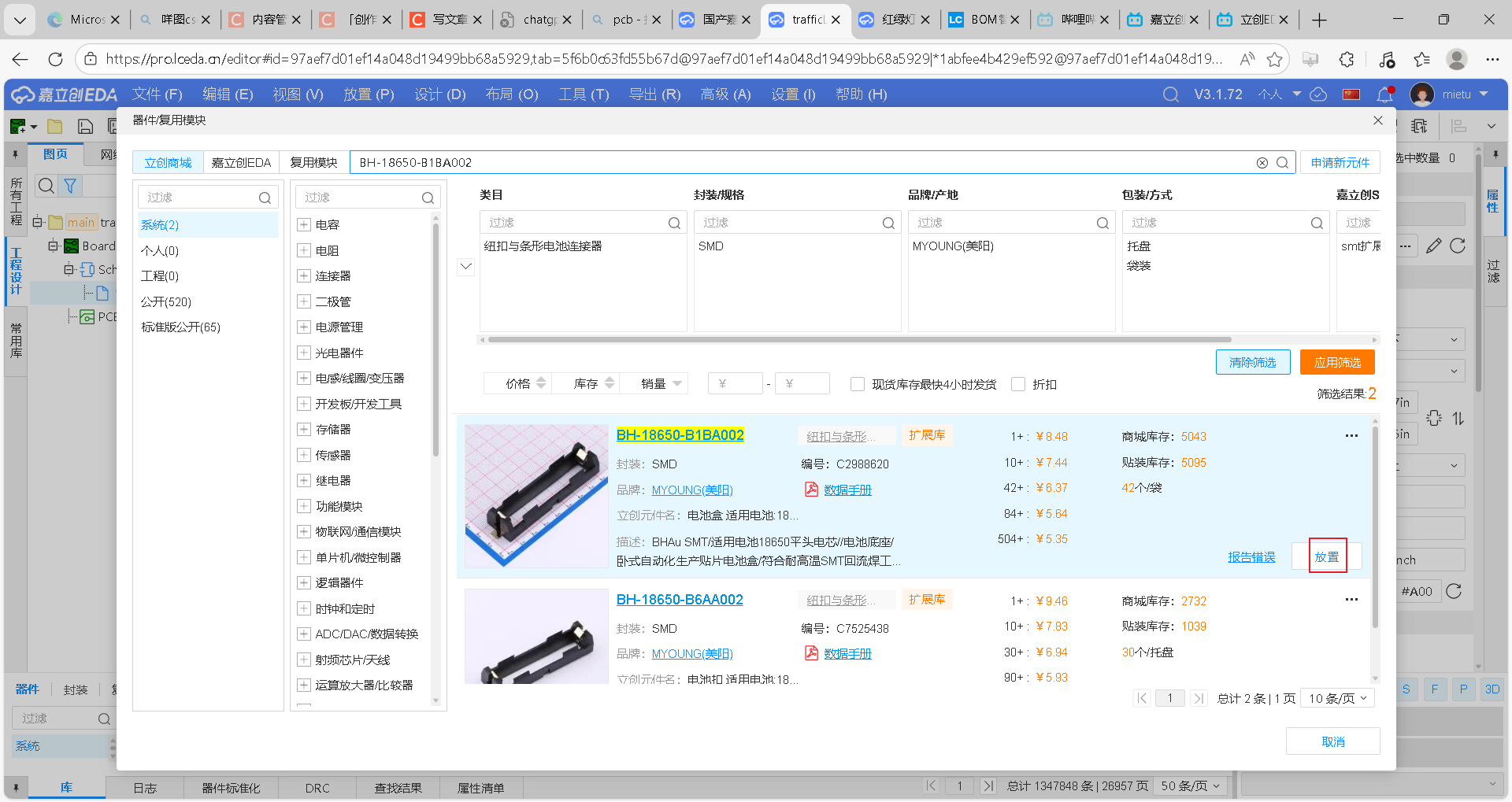The height and width of the screenshot is (802, 1512).
Task: Expand the 电容 component category
Action: tap(304, 224)
